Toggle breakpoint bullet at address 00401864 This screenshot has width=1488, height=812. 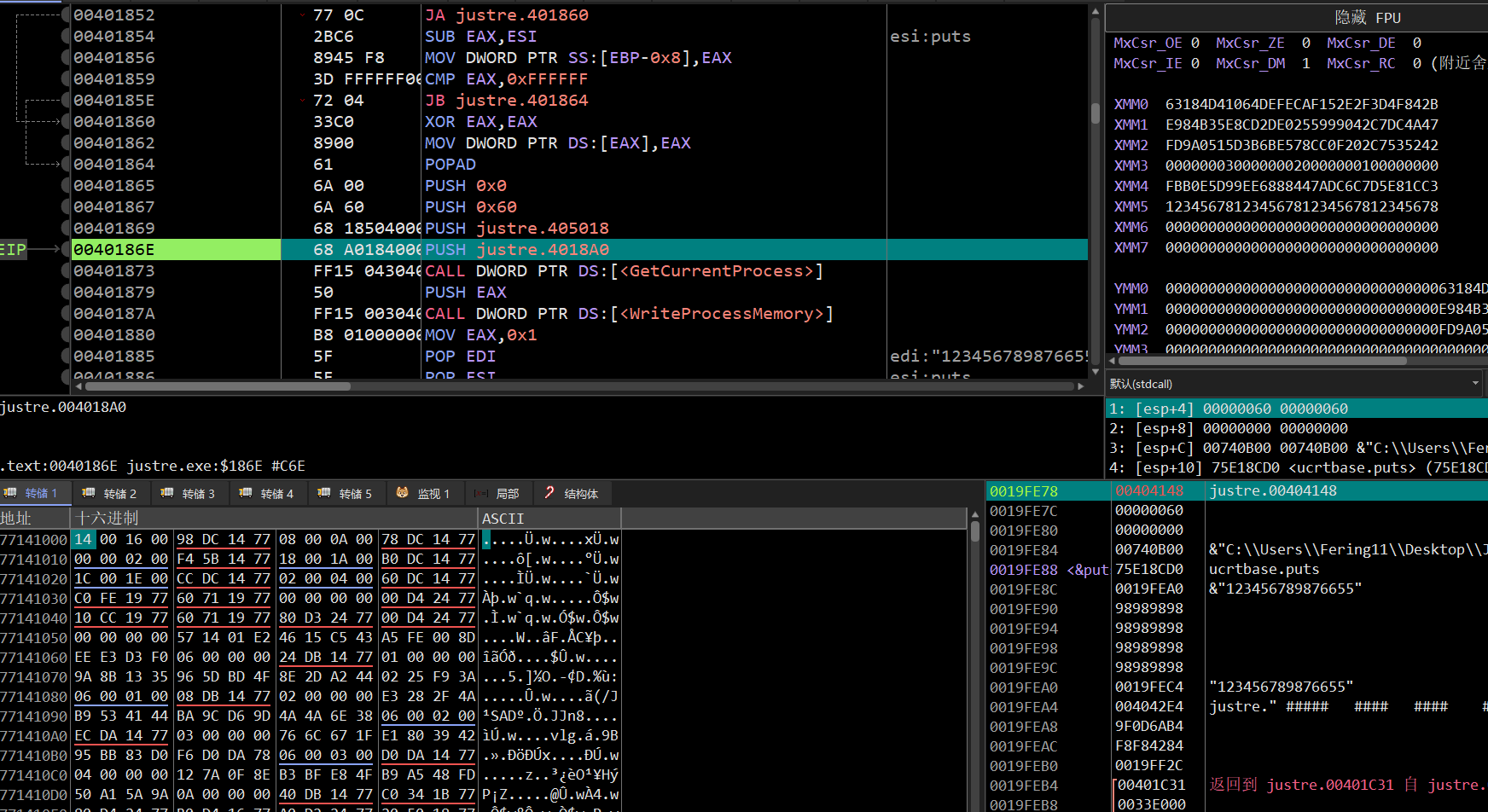click(x=66, y=165)
